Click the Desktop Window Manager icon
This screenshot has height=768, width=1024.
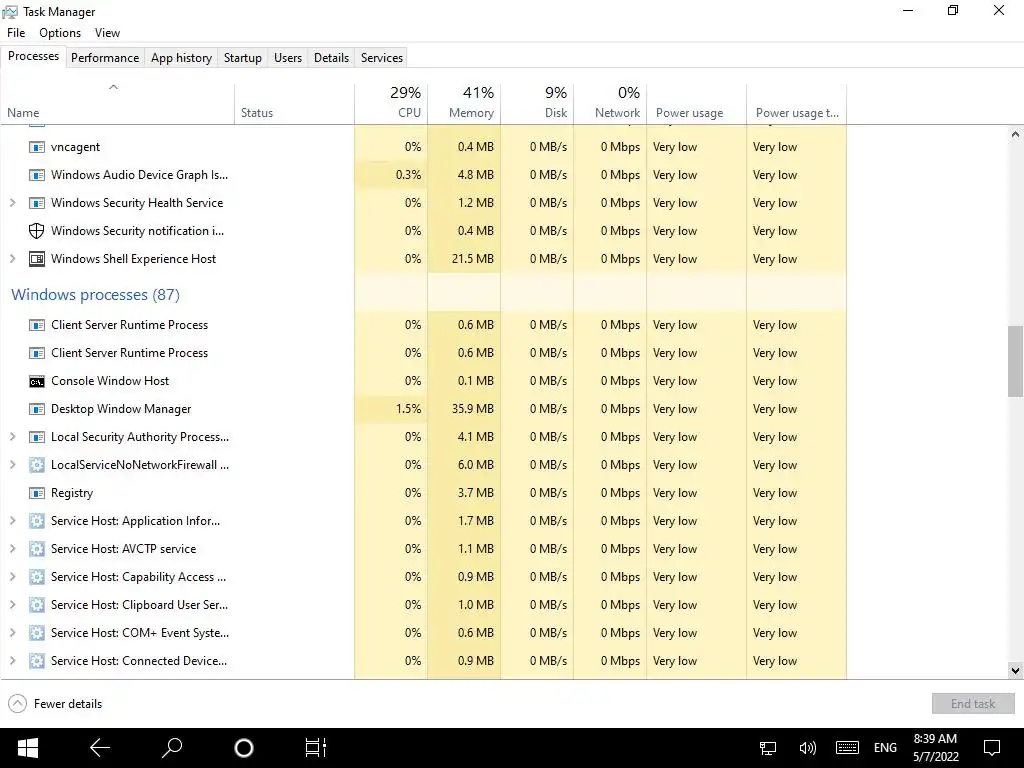pyautogui.click(x=37, y=409)
